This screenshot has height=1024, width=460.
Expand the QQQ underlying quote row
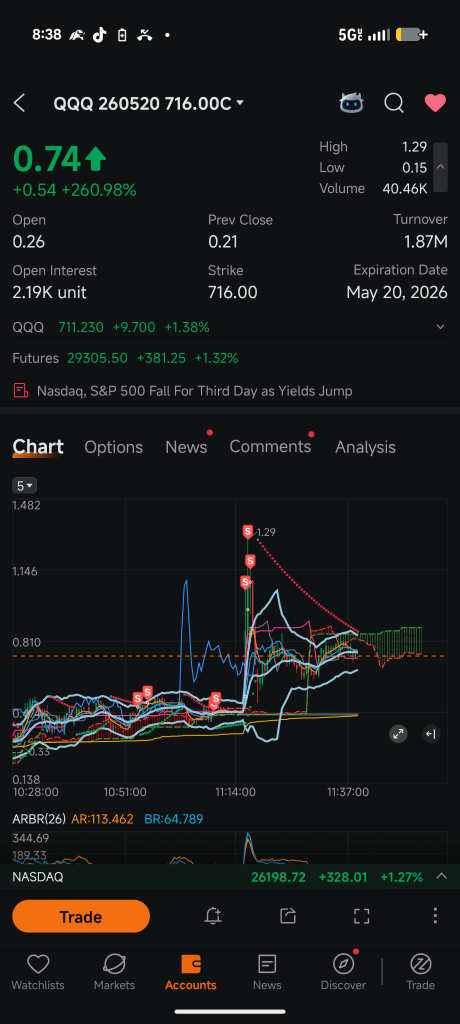230,327
